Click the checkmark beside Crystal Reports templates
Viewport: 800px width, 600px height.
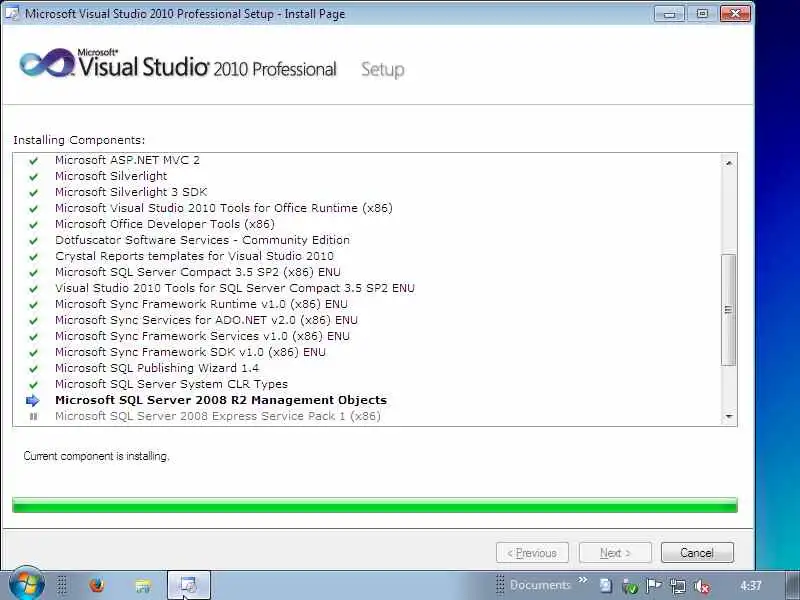click(x=33, y=257)
